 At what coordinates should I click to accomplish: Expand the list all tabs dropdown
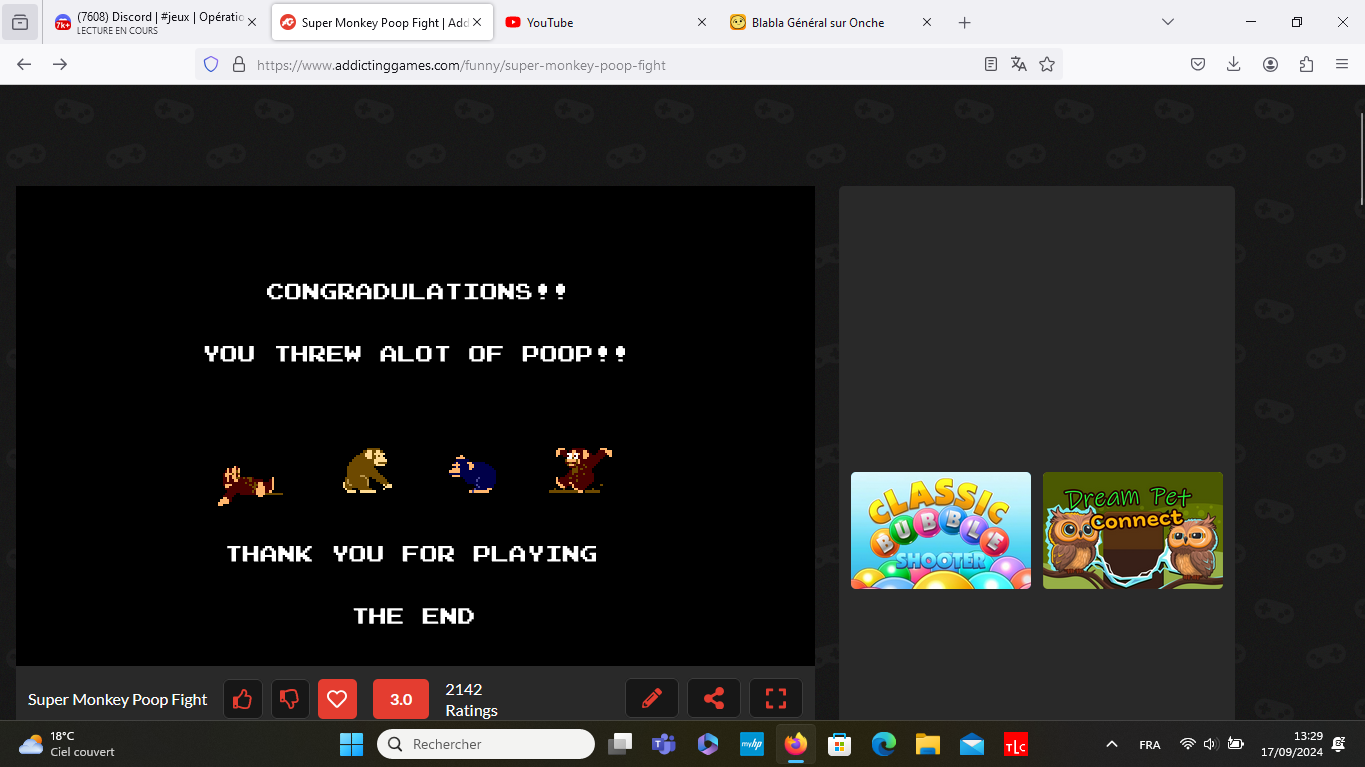pyautogui.click(x=1167, y=22)
